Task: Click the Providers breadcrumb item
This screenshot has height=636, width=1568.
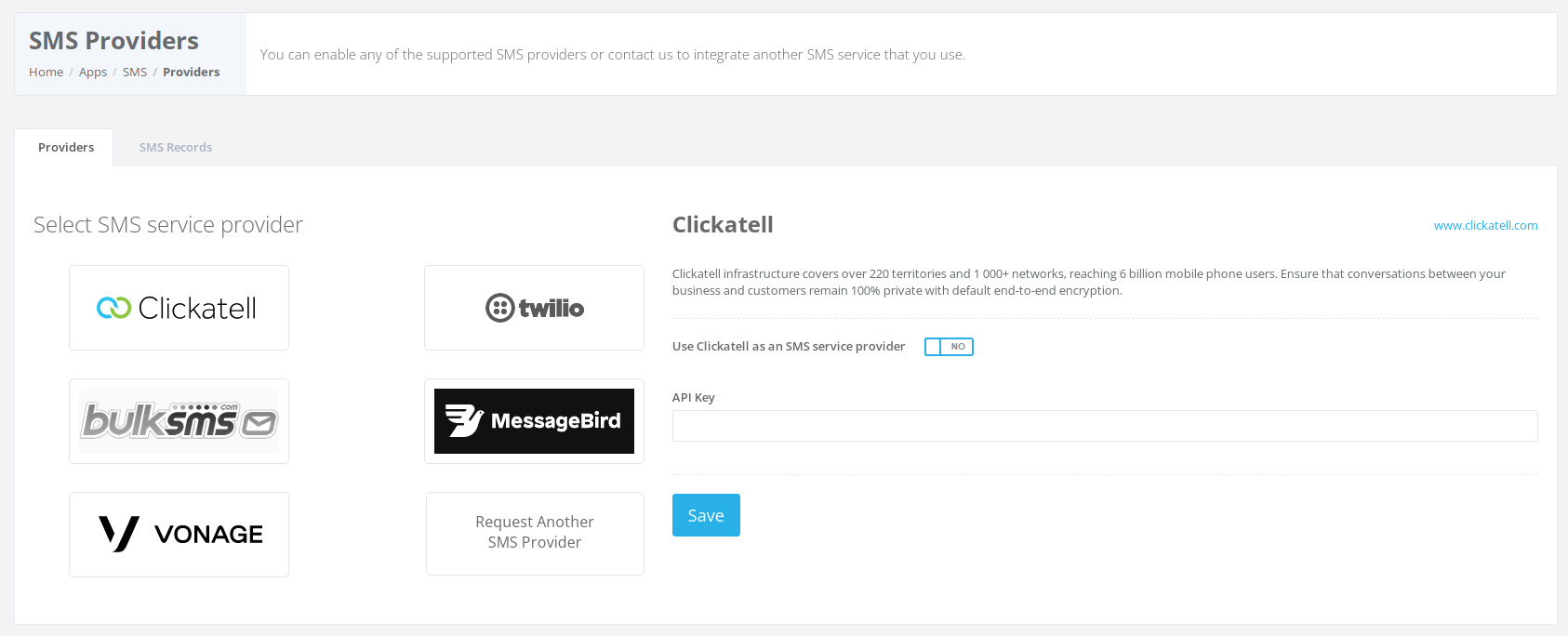Action: coord(192,72)
